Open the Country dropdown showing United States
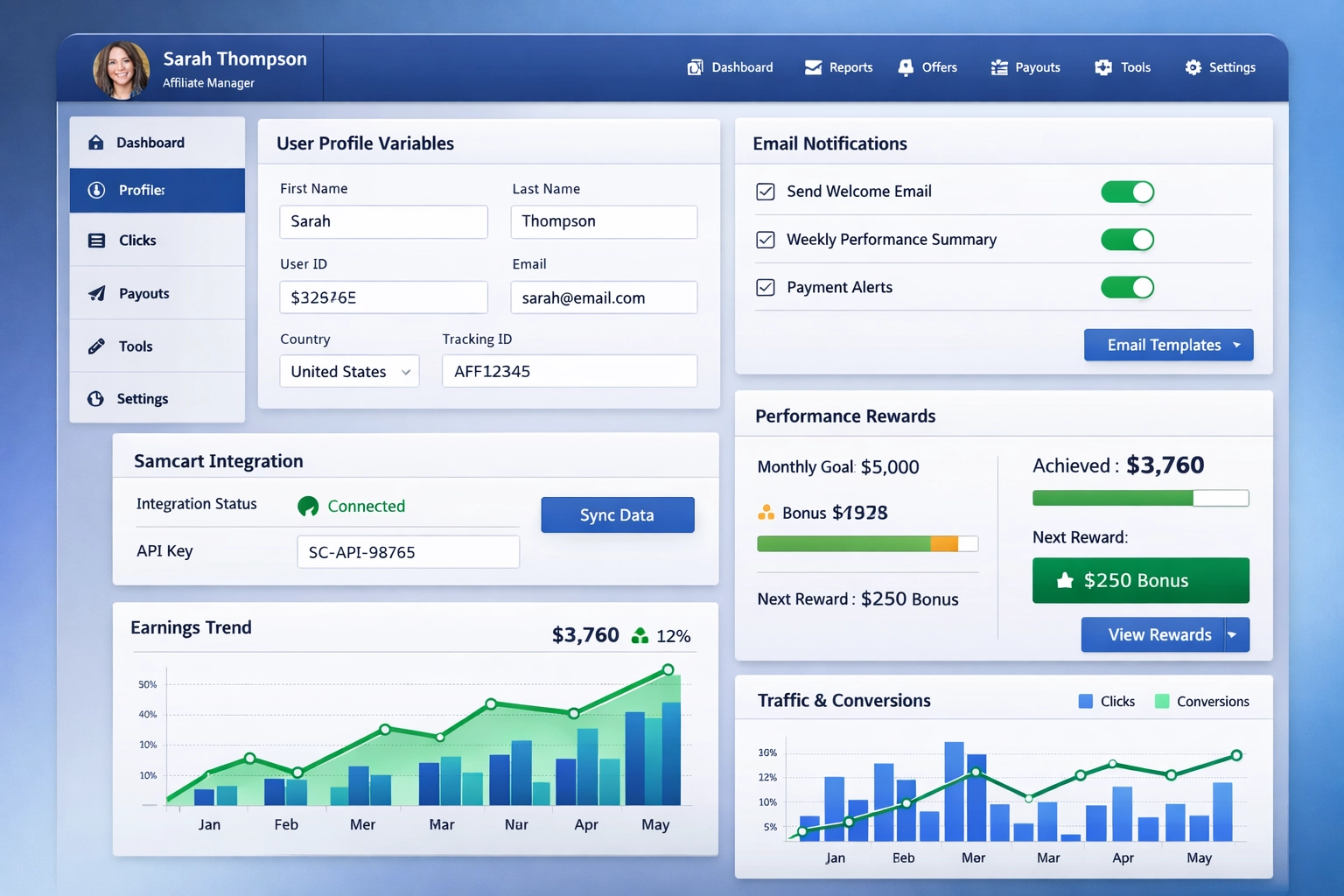The height and width of the screenshot is (896, 1344). coord(348,371)
